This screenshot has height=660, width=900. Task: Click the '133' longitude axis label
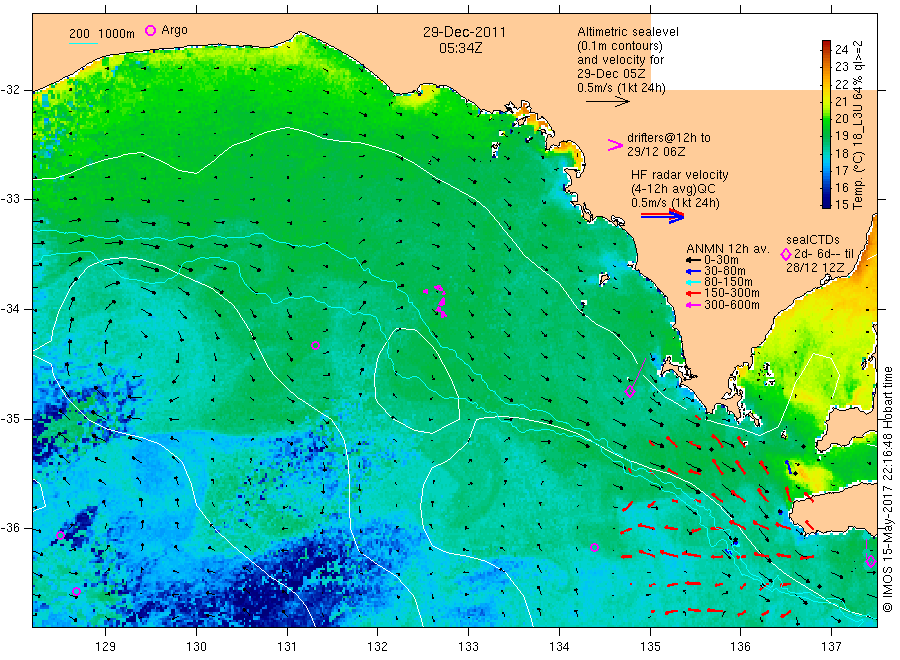click(468, 647)
